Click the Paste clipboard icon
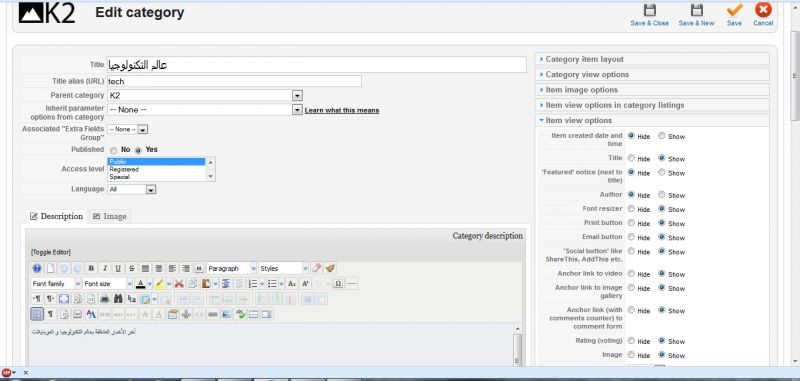800x381 pixels. (x=206, y=284)
